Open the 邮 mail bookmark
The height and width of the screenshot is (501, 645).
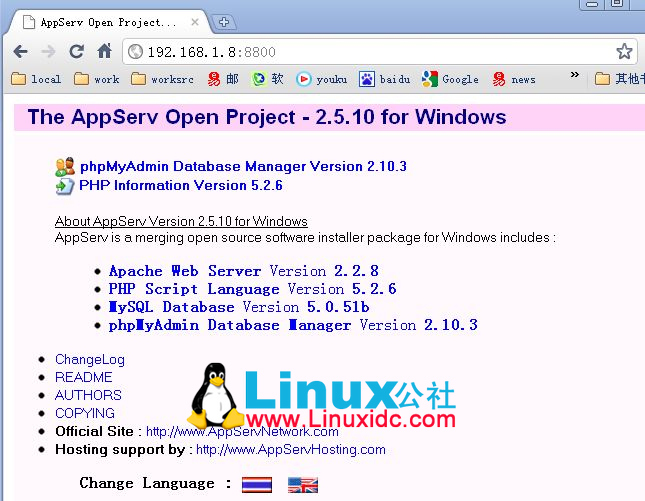click(223, 79)
